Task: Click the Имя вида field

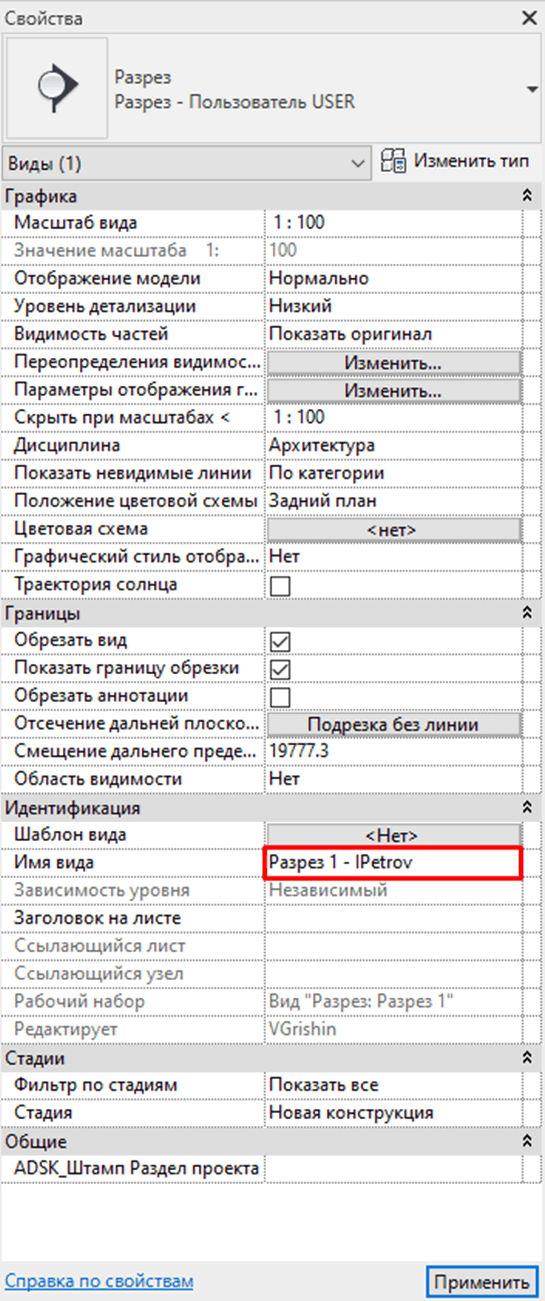Action: coord(393,862)
